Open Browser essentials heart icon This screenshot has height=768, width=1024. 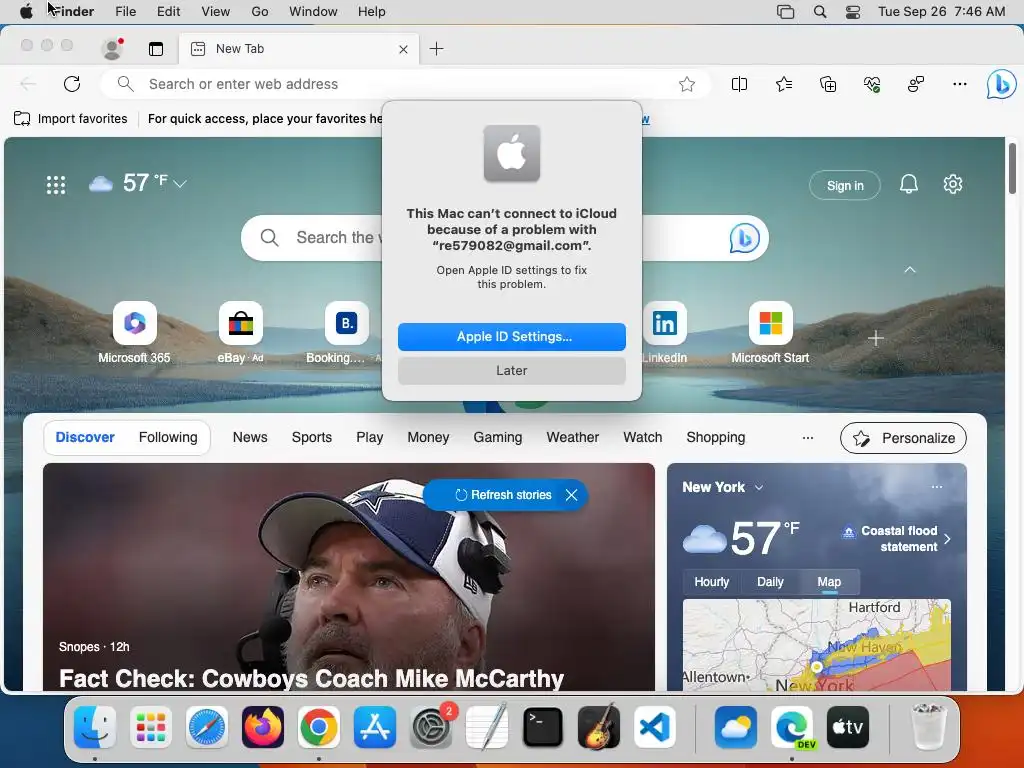point(872,84)
